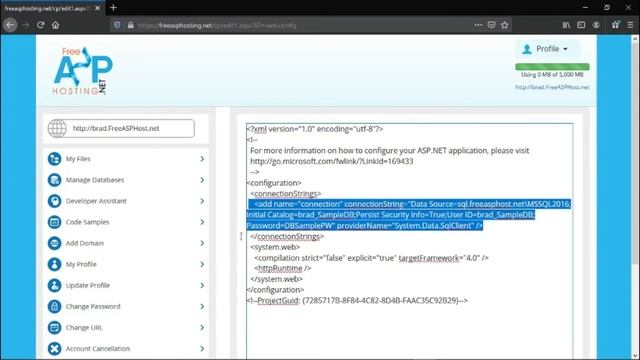This screenshot has height=360, width=640.
Task: Open the tracking protection shield icon
Action: 117,25
